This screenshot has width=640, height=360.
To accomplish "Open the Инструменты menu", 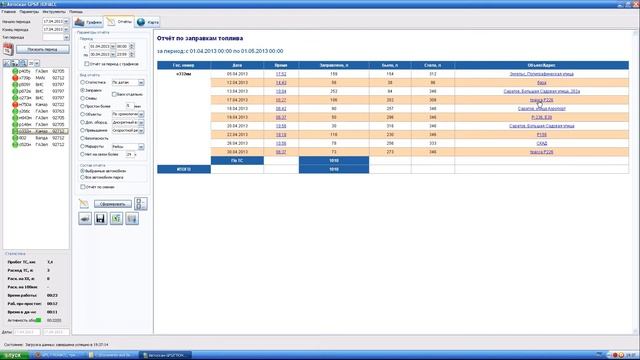I will tap(54, 12).
